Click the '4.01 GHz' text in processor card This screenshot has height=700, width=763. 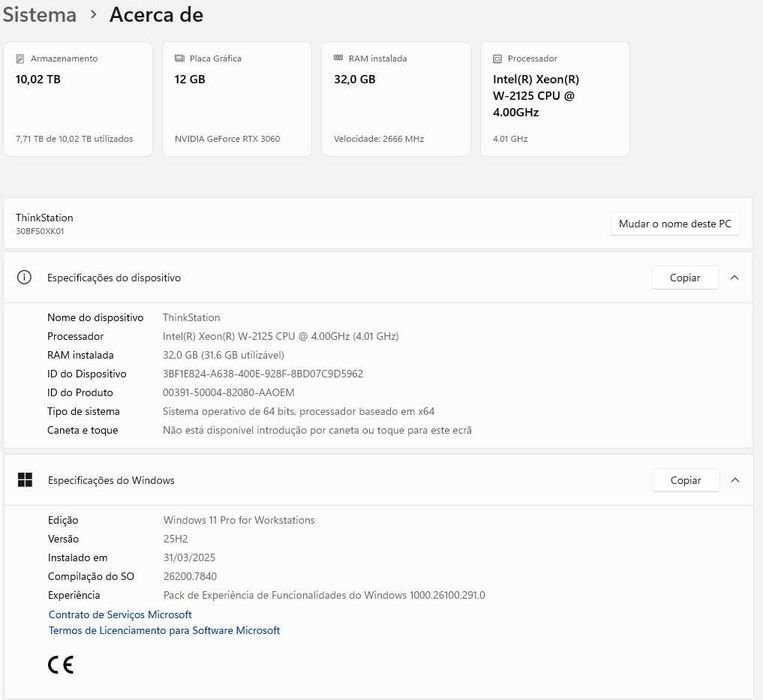tap(510, 139)
